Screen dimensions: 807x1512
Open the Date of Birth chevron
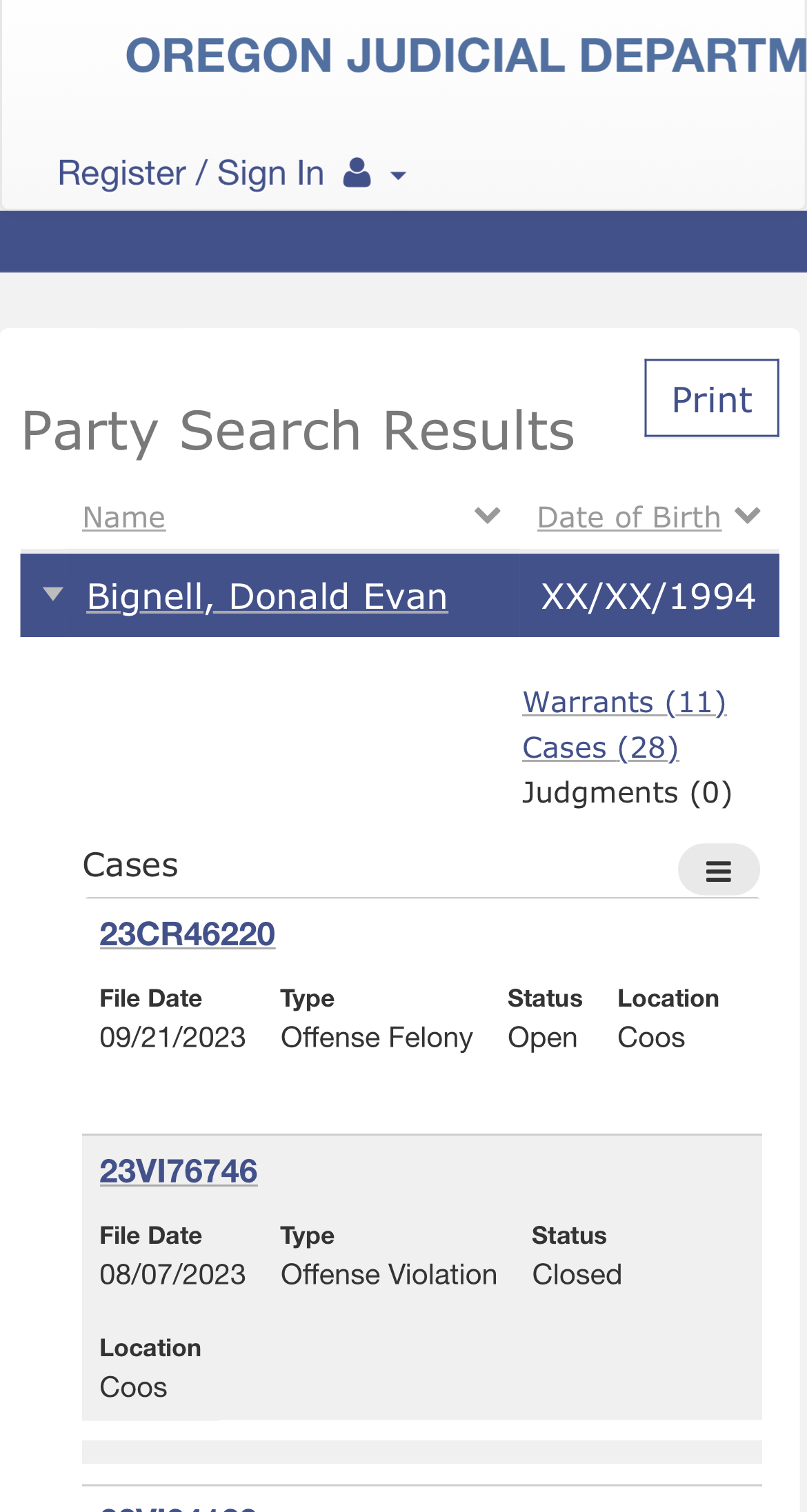click(x=748, y=516)
